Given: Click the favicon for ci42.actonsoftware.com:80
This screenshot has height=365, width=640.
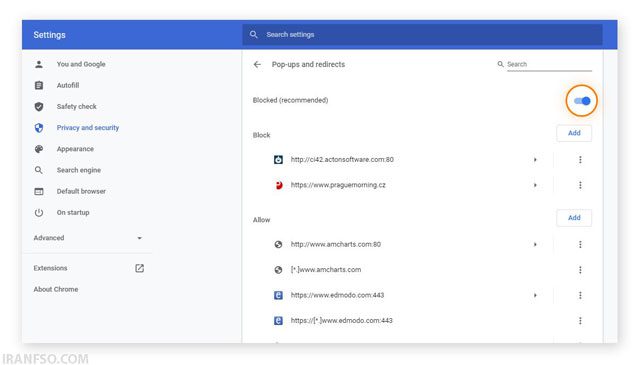Looking at the screenshot, I should click(278, 160).
